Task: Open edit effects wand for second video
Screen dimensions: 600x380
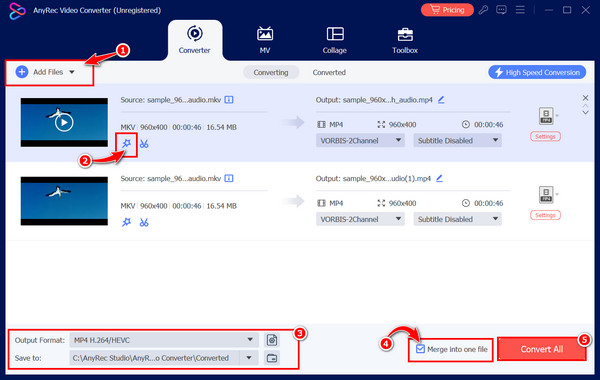Action: tap(126, 222)
